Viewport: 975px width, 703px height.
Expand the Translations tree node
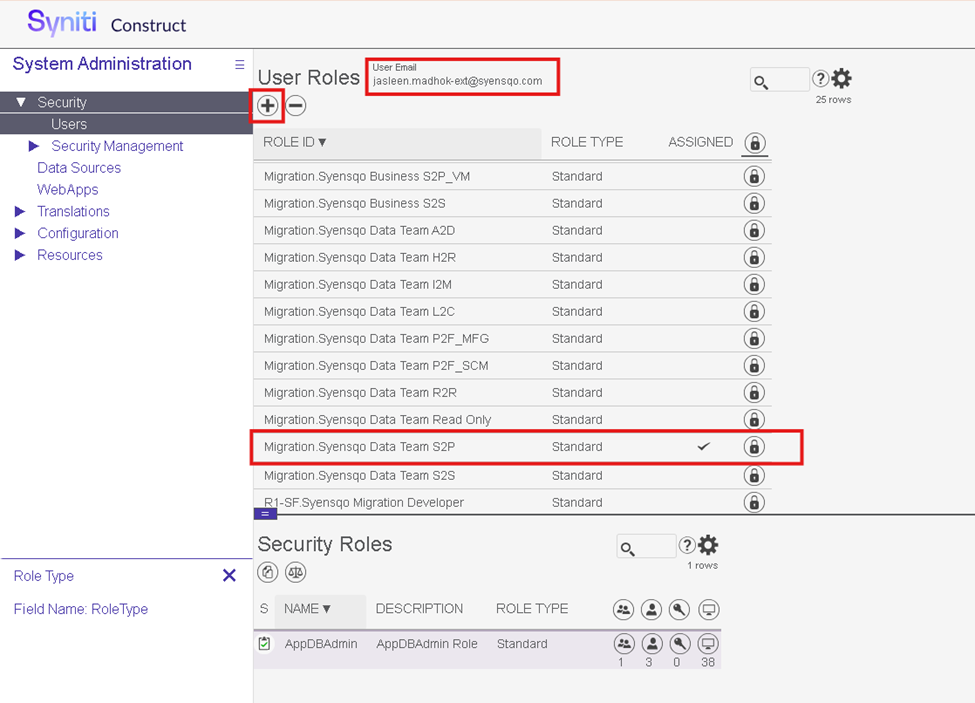coord(20,212)
